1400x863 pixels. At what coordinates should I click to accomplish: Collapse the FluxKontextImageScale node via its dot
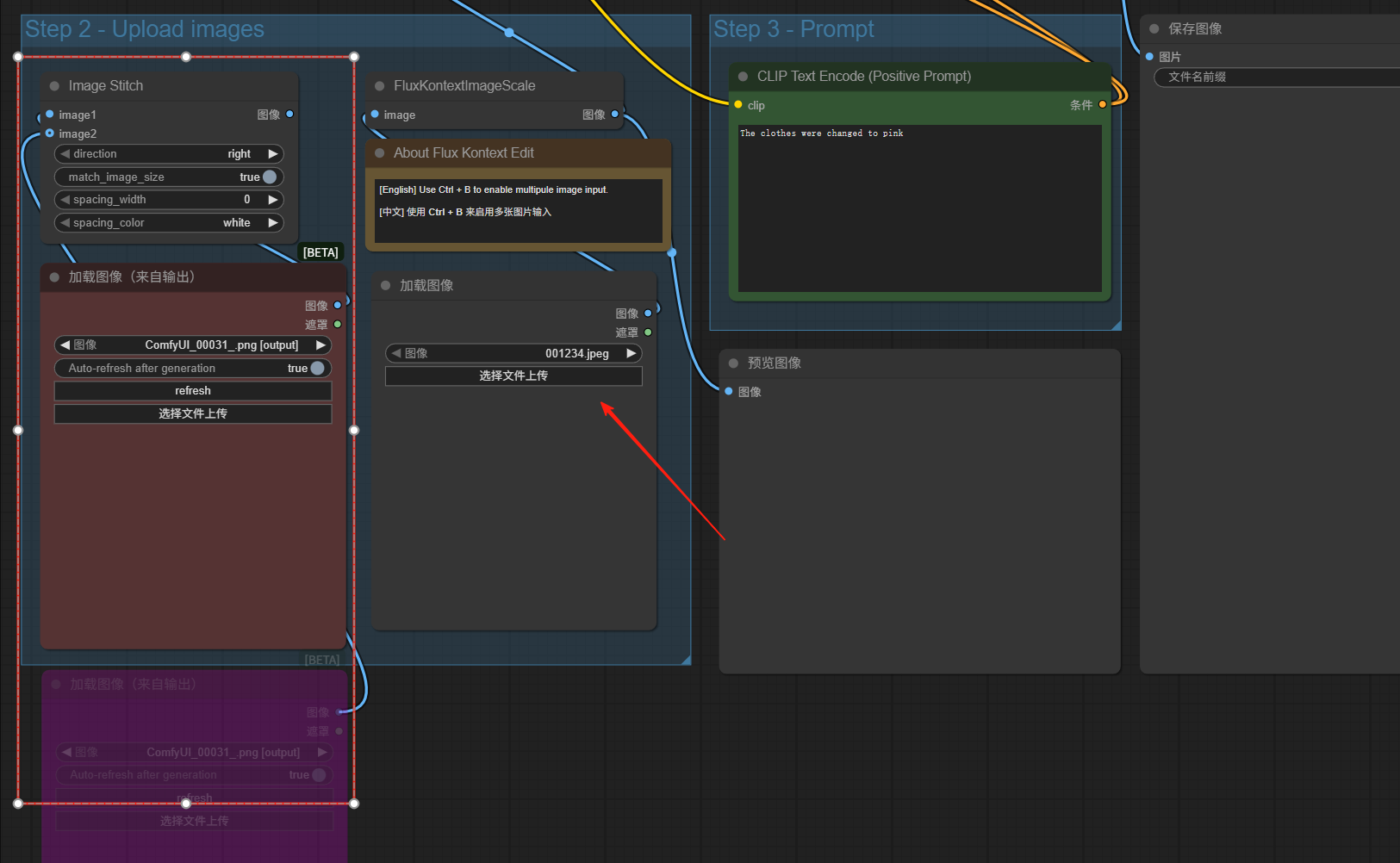coord(379,86)
